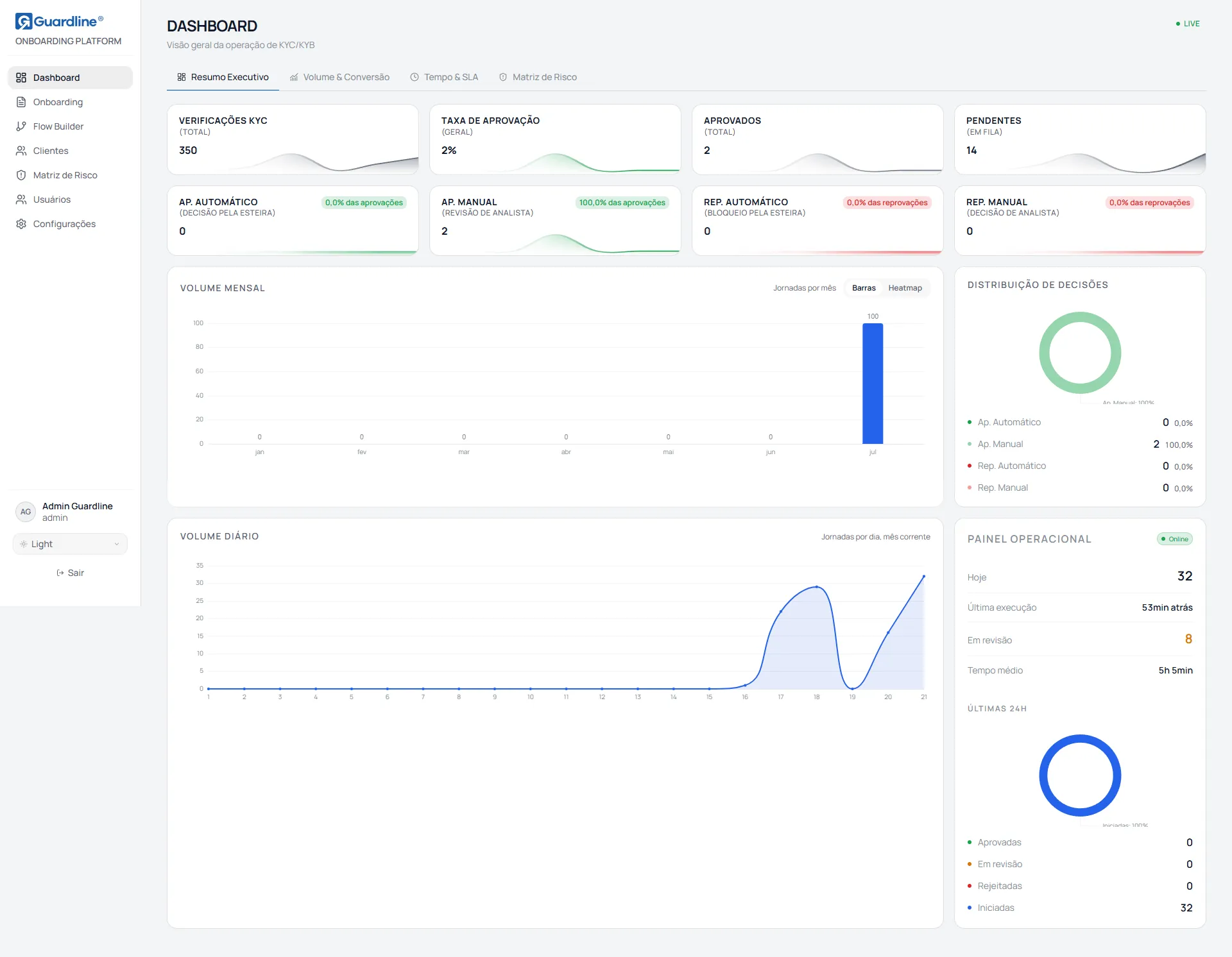This screenshot has height=957, width=1232.
Task: Click the sun icon in theme selector
Action: coord(24,544)
